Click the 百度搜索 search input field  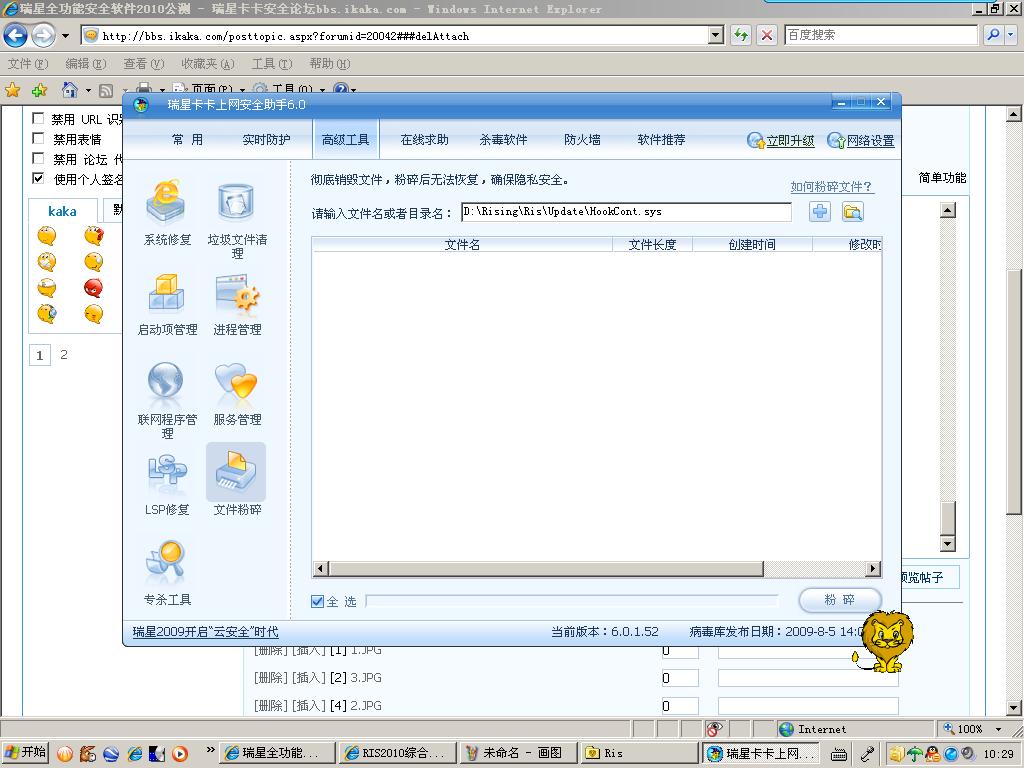click(x=881, y=35)
